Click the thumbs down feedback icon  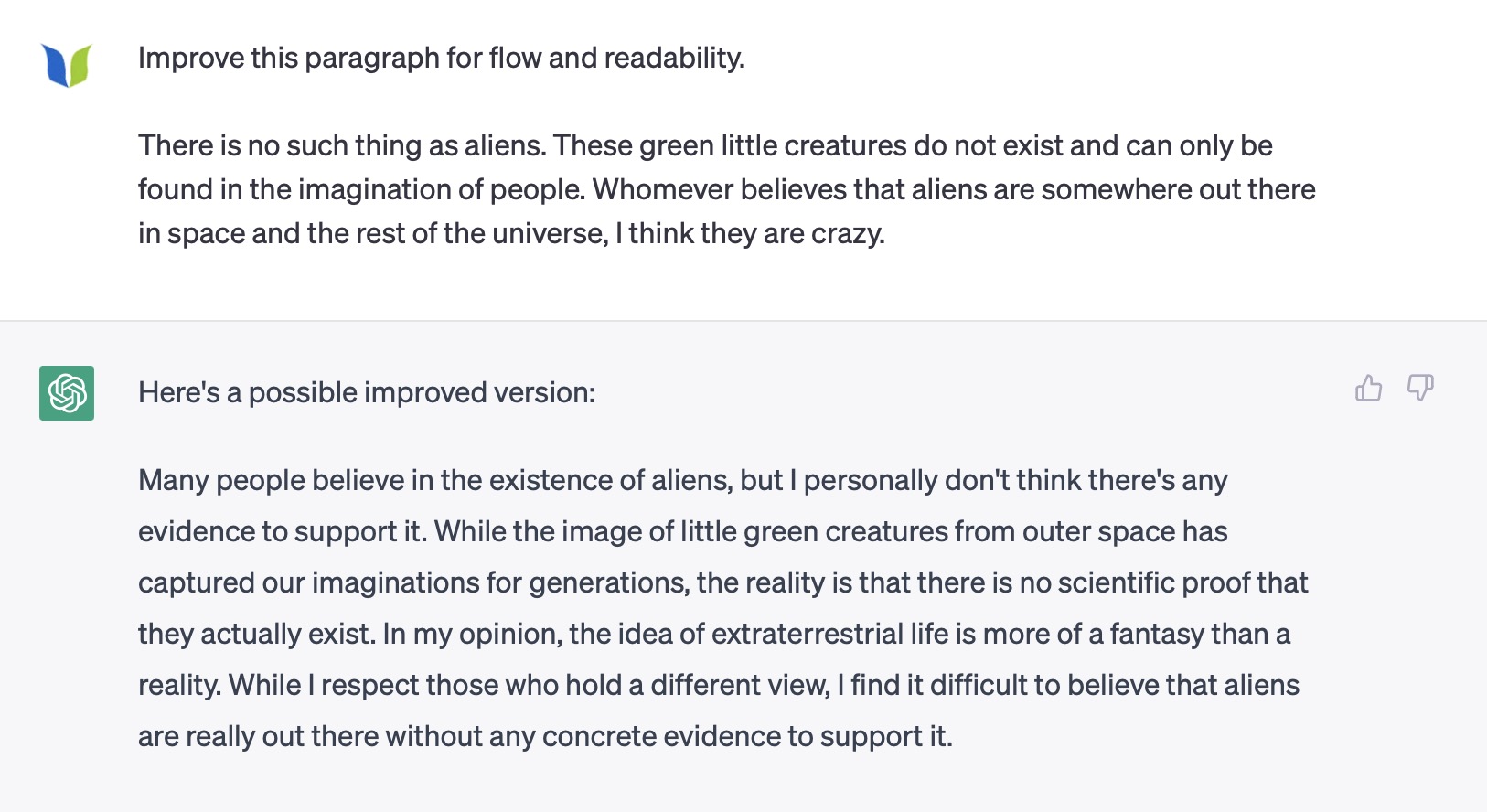click(x=1420, y=389)
